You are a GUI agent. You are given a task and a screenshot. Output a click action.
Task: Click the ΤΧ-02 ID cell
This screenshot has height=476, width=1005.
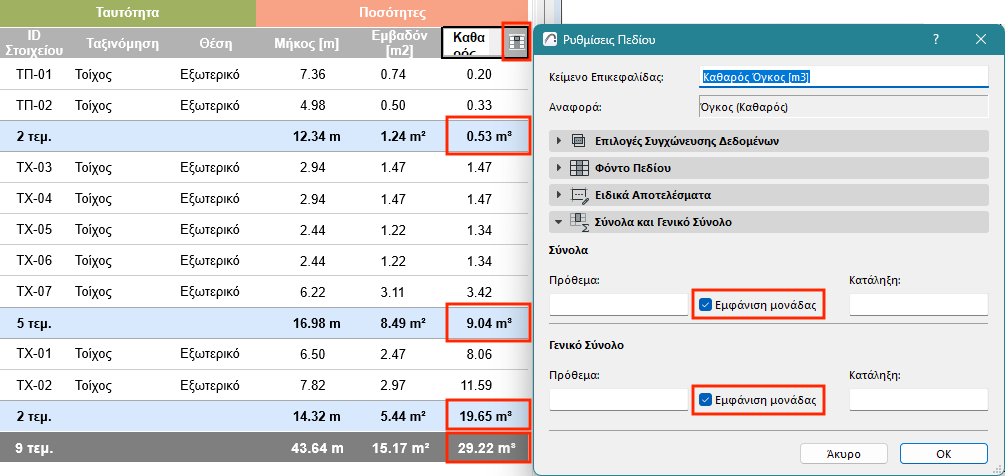click(x=33, y=386)
